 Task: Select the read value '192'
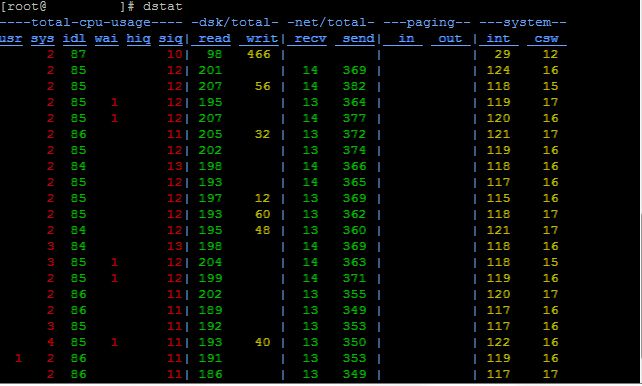pyautogui.click(x=210, y=326)
